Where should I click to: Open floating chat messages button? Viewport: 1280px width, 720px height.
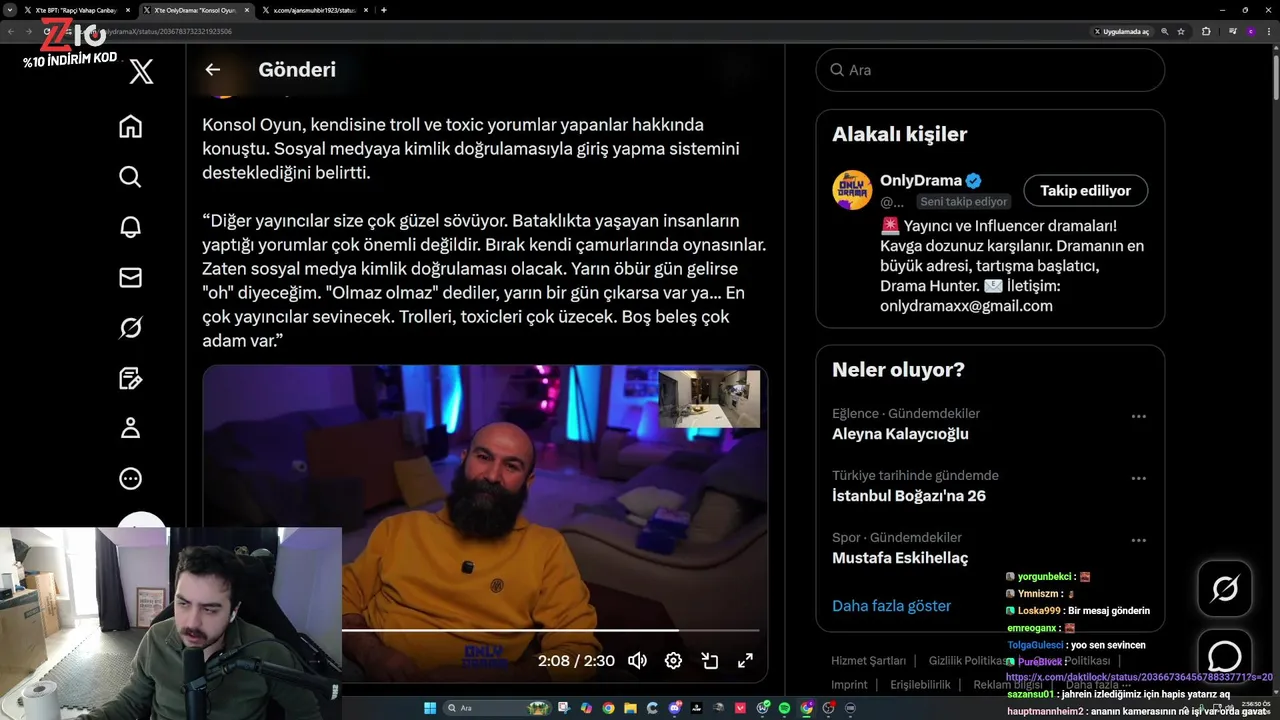tap(1225, 655)
